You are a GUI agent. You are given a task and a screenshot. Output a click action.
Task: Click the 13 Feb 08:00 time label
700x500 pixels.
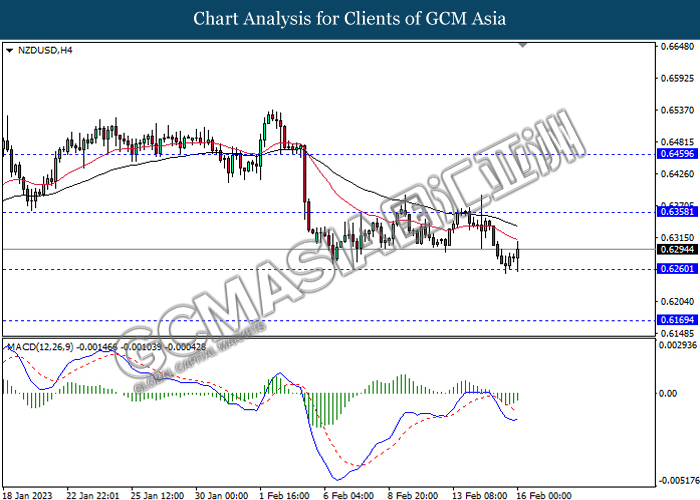[480, 495]
